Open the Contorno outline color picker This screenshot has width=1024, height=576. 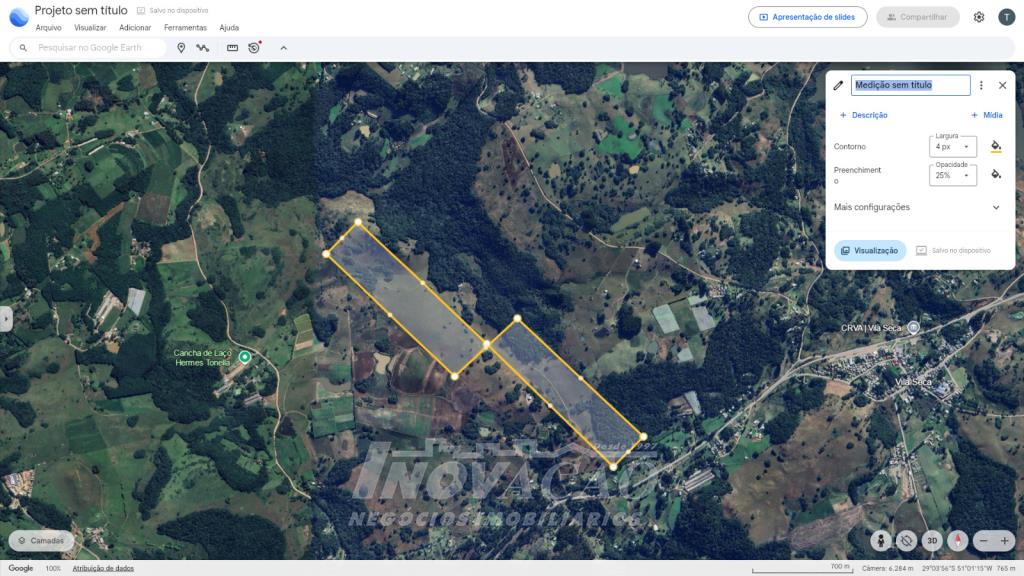995,146
